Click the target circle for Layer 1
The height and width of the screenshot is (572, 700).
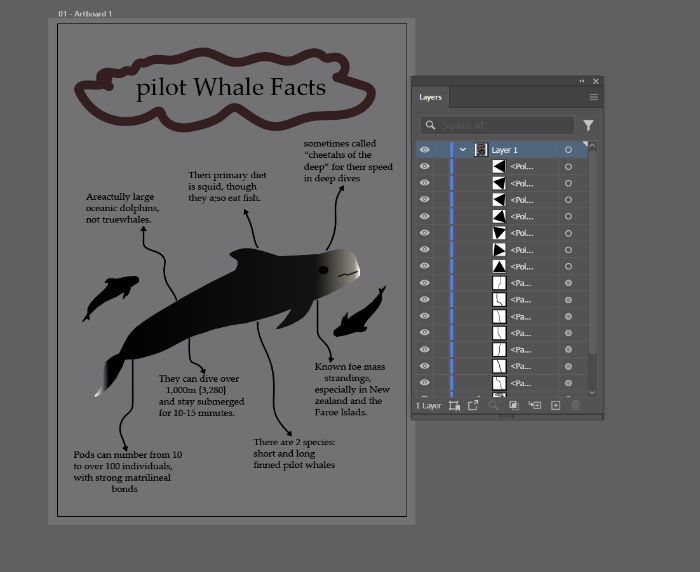pos(568,150)
